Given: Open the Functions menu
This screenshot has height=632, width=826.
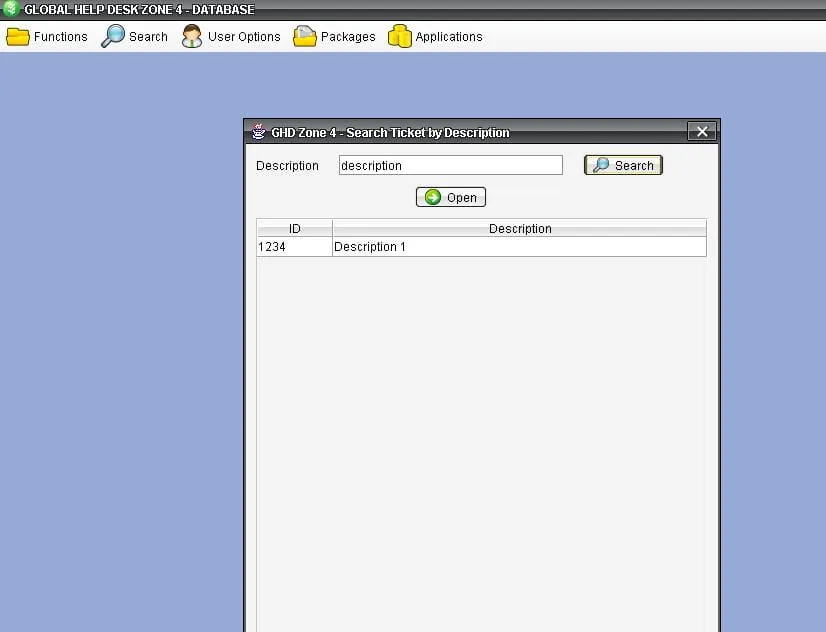Looking at the screenshot, I should point(46,37).
